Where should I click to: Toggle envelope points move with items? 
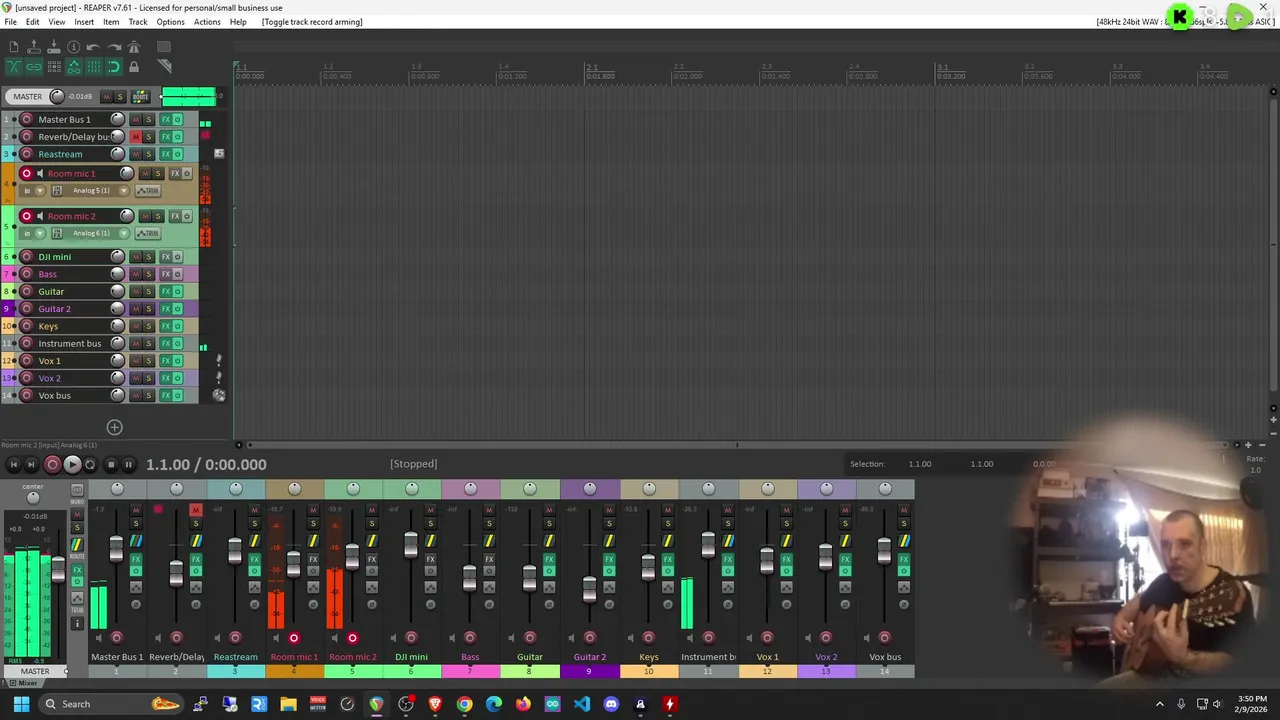pyautogui.click(x=74, y=67)
